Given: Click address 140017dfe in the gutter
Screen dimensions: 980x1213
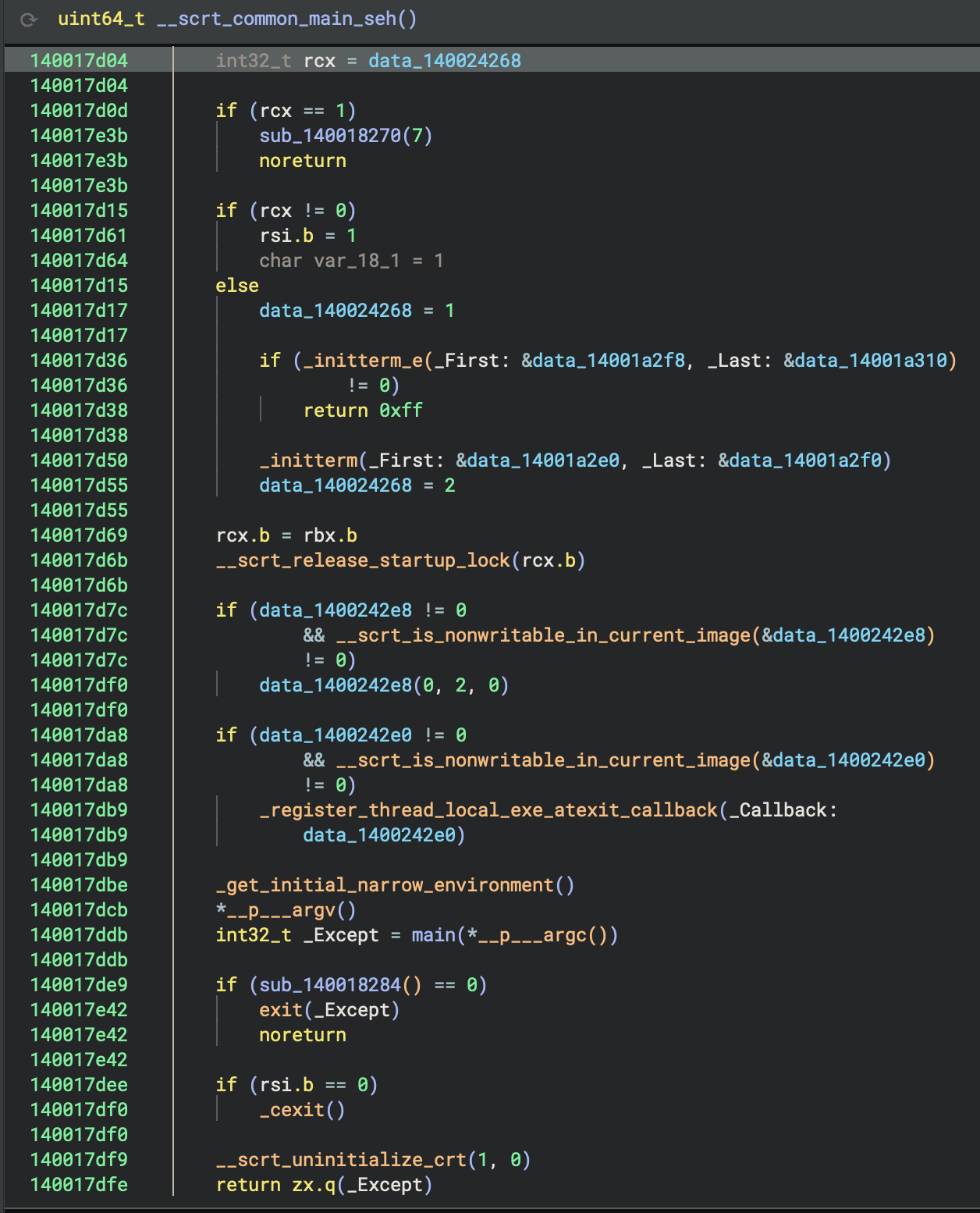Looking at the screenshot, I should pos(79,1185).
